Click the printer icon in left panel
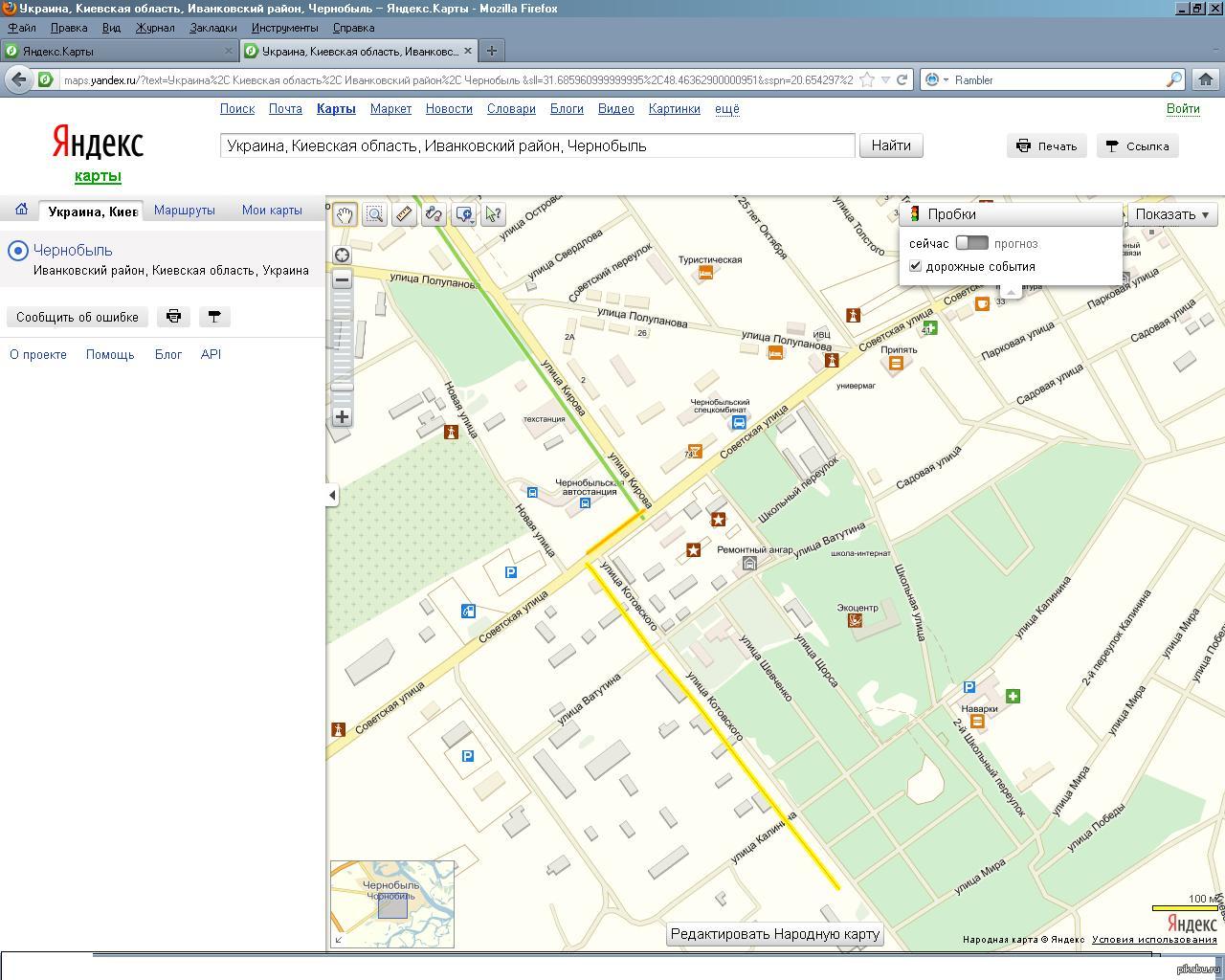This screenshot has width=1225, height=980. click(x=173, y=317)
